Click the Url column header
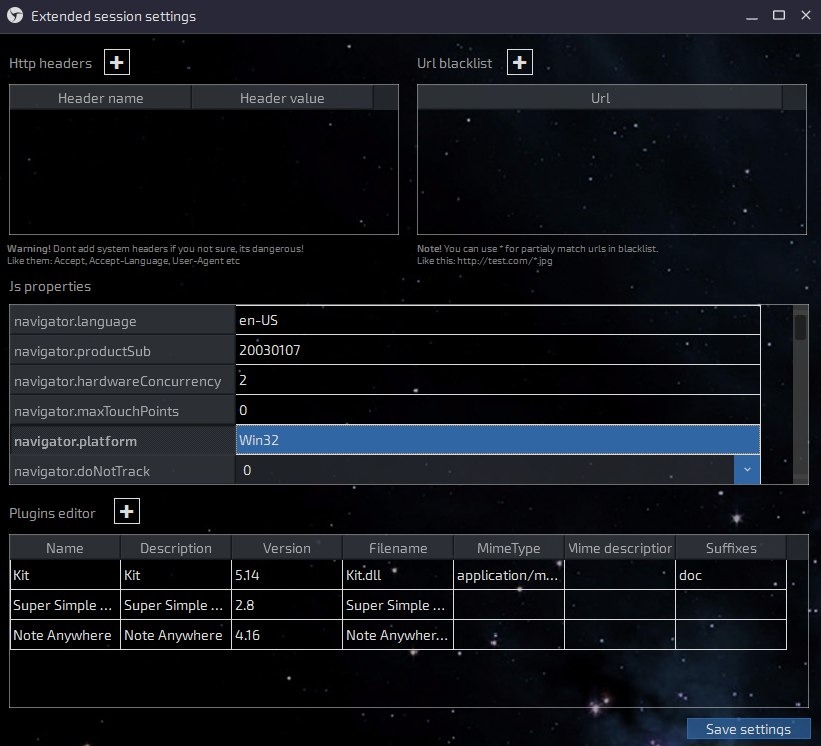 tap(600, 98)
